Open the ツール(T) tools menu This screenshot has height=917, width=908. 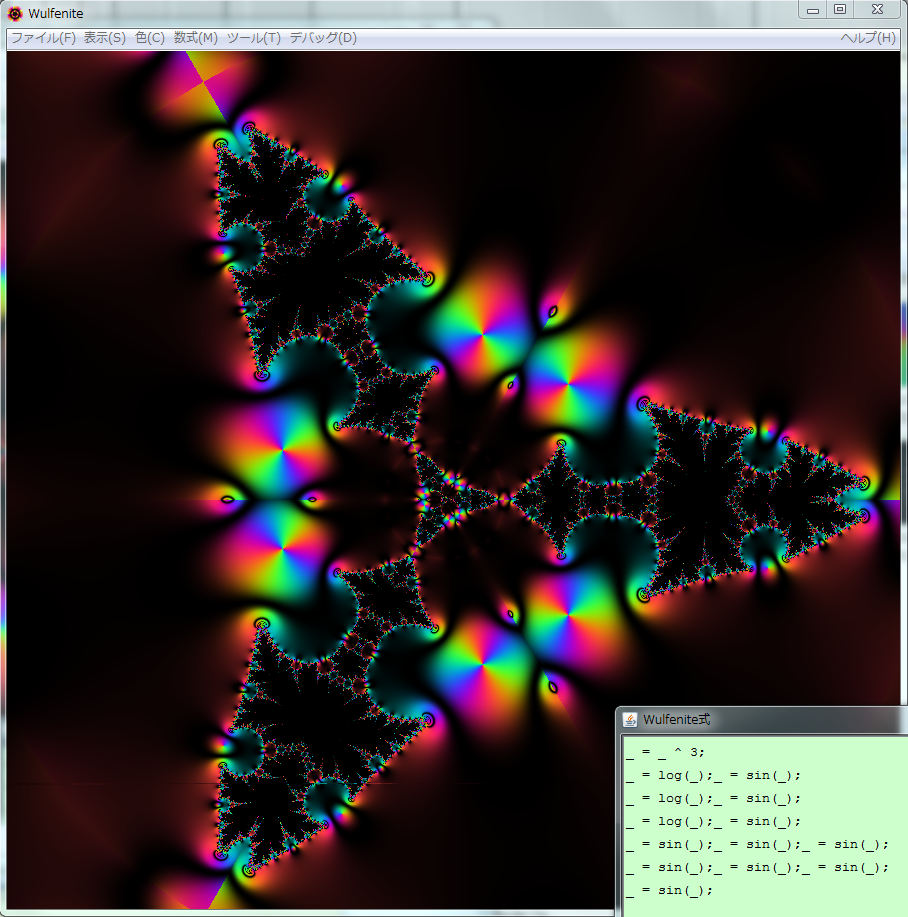[x=253, y=38]
